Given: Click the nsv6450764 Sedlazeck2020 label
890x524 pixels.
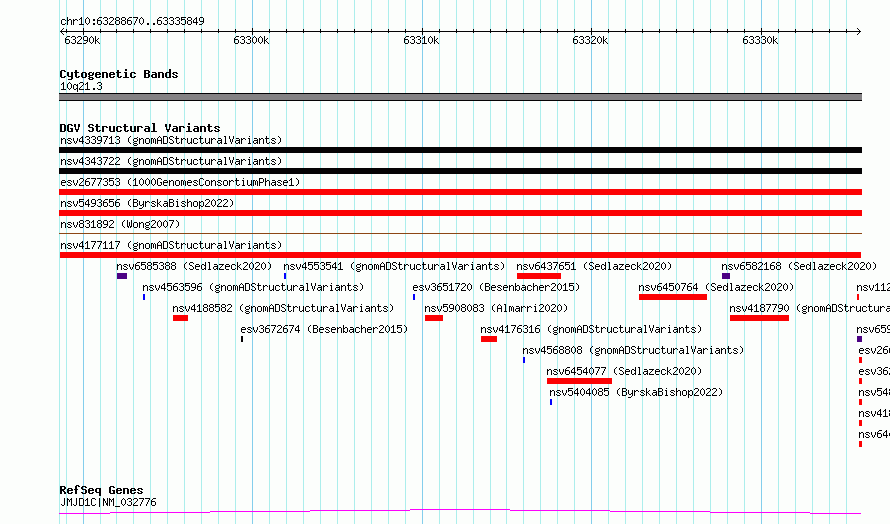Looking at the screenshot, I should (716, 287).
